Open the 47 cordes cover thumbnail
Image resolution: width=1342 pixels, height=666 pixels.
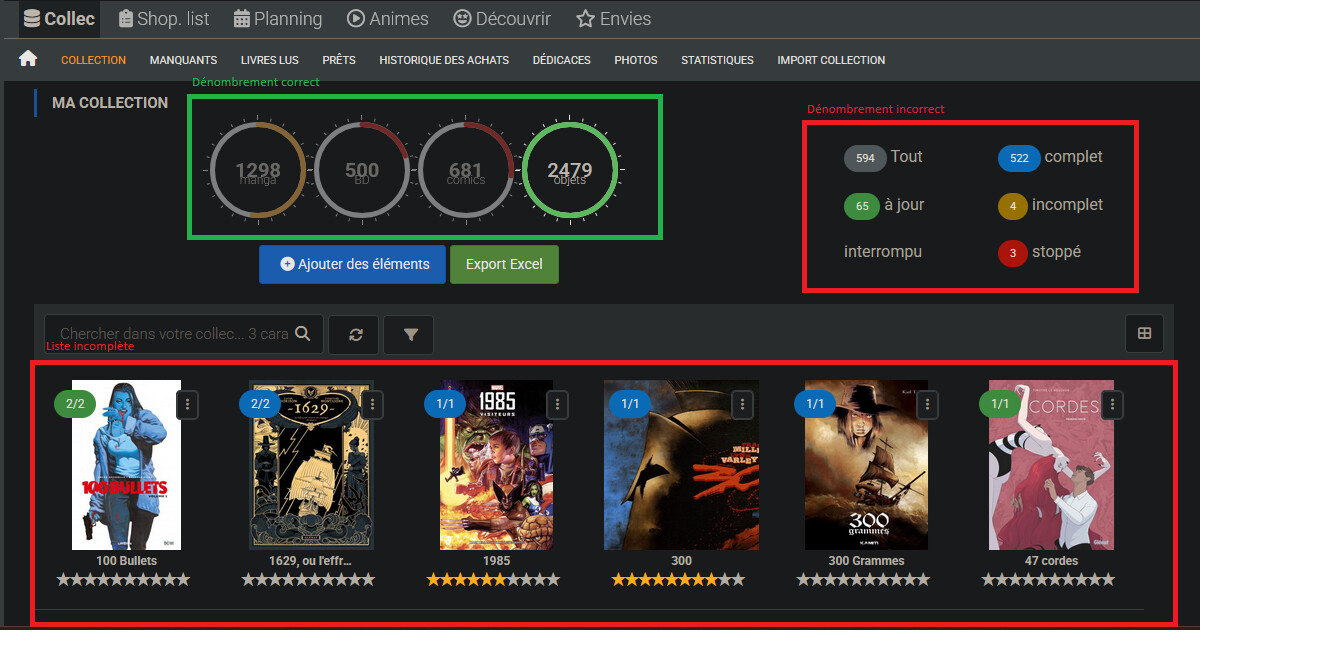point(1051,465)
